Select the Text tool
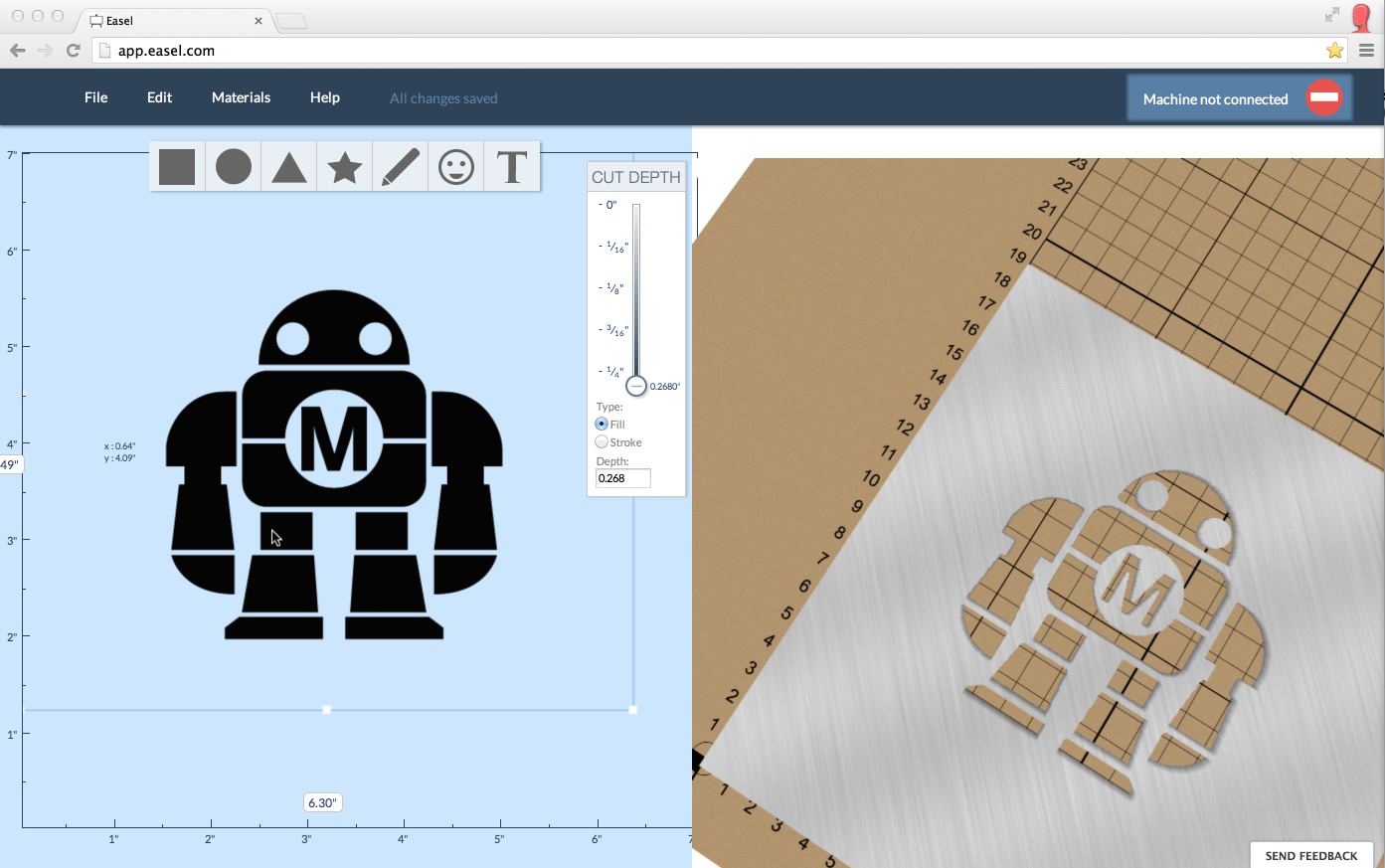 coord(512,167)
